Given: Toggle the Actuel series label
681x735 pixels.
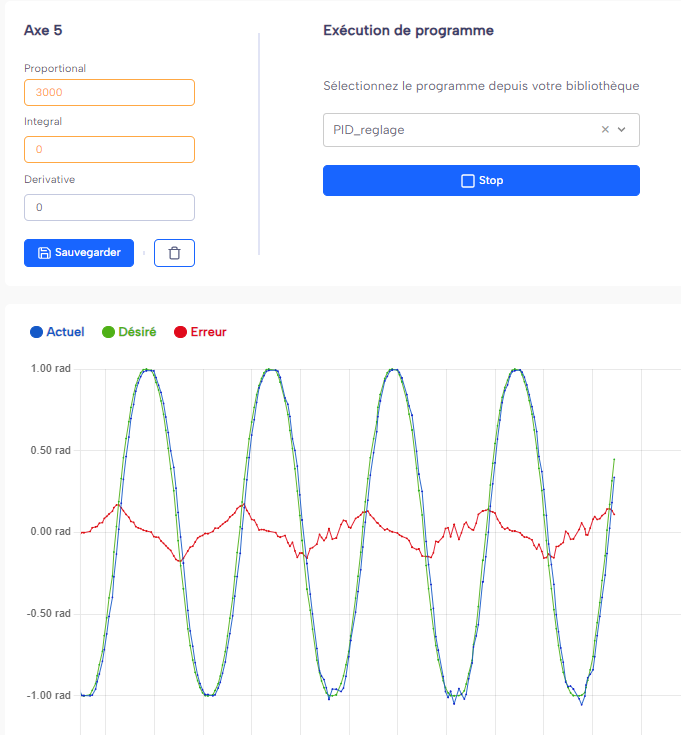Looking at the screenshot, I should point(65,332).
